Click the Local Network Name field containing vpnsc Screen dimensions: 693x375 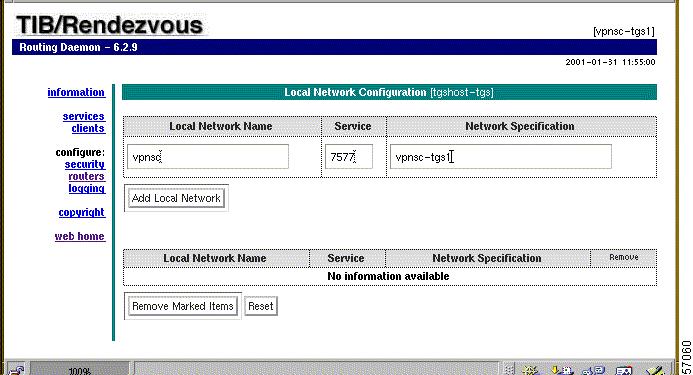click(208, 157)
